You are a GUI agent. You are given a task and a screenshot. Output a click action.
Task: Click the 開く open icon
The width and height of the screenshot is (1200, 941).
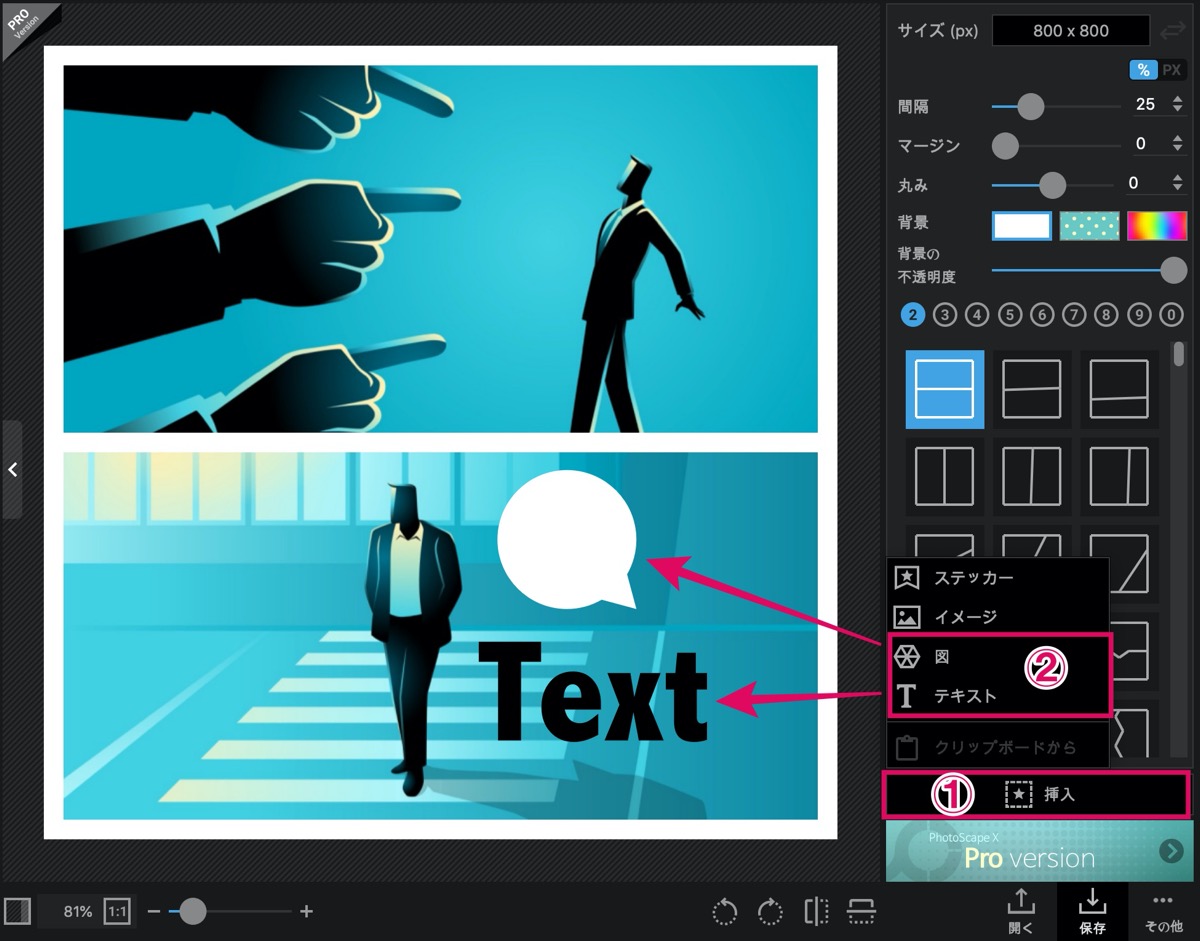click(x=1021, y=911)
